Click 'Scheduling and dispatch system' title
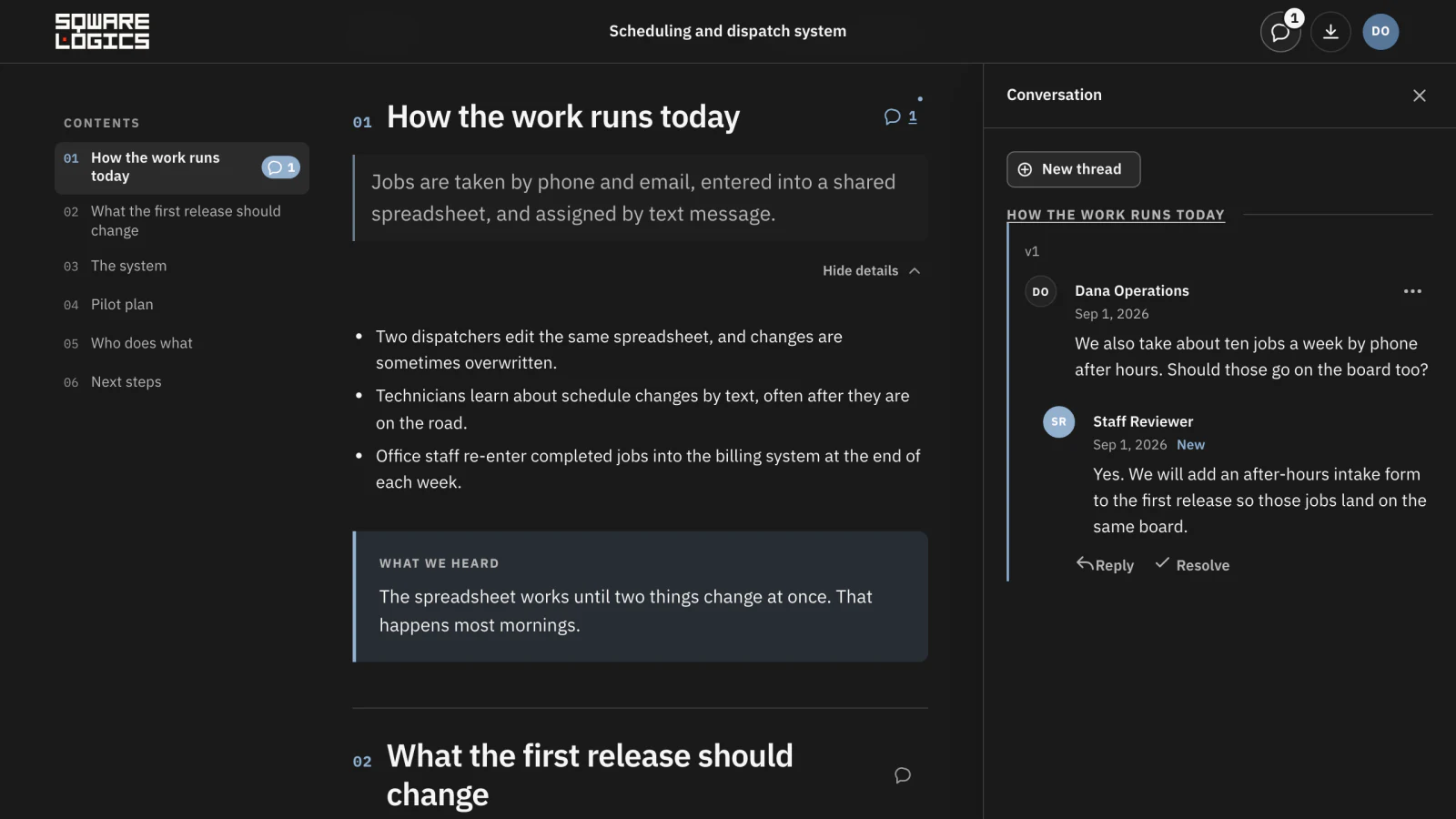Screen dimensions: 1456x819 [728, 31]
